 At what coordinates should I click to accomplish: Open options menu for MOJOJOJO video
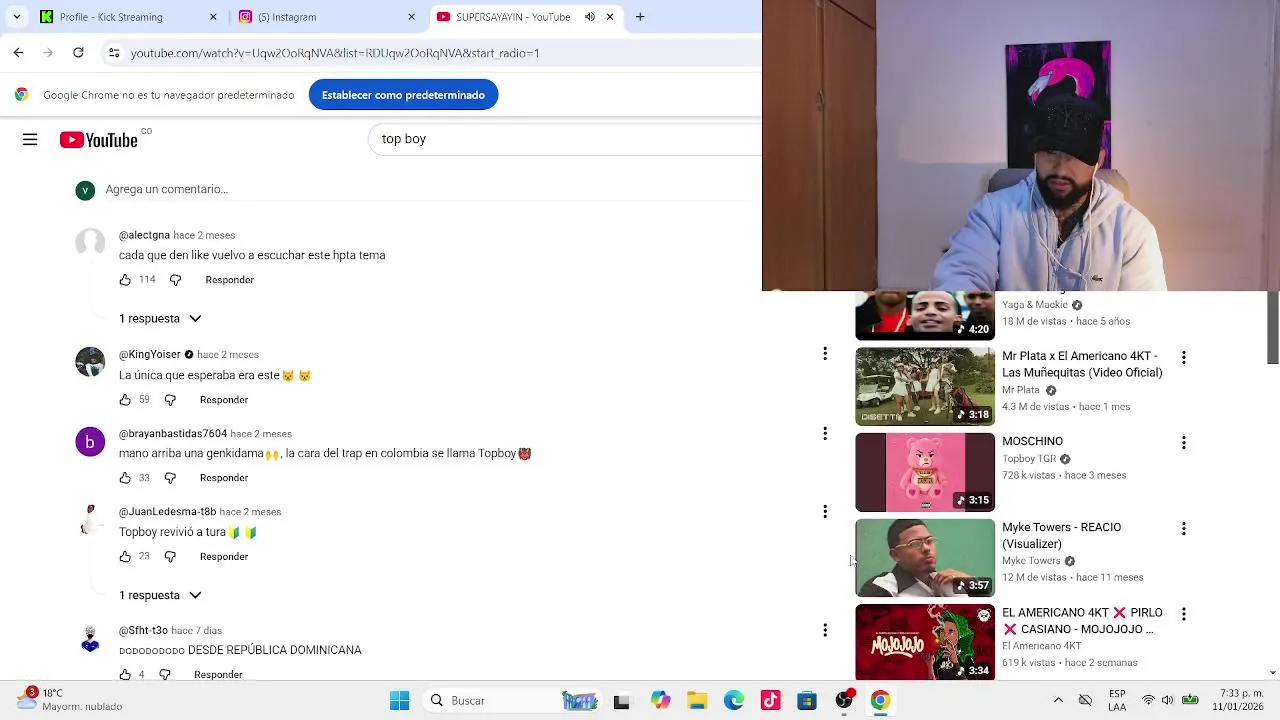click(1183, 614)
